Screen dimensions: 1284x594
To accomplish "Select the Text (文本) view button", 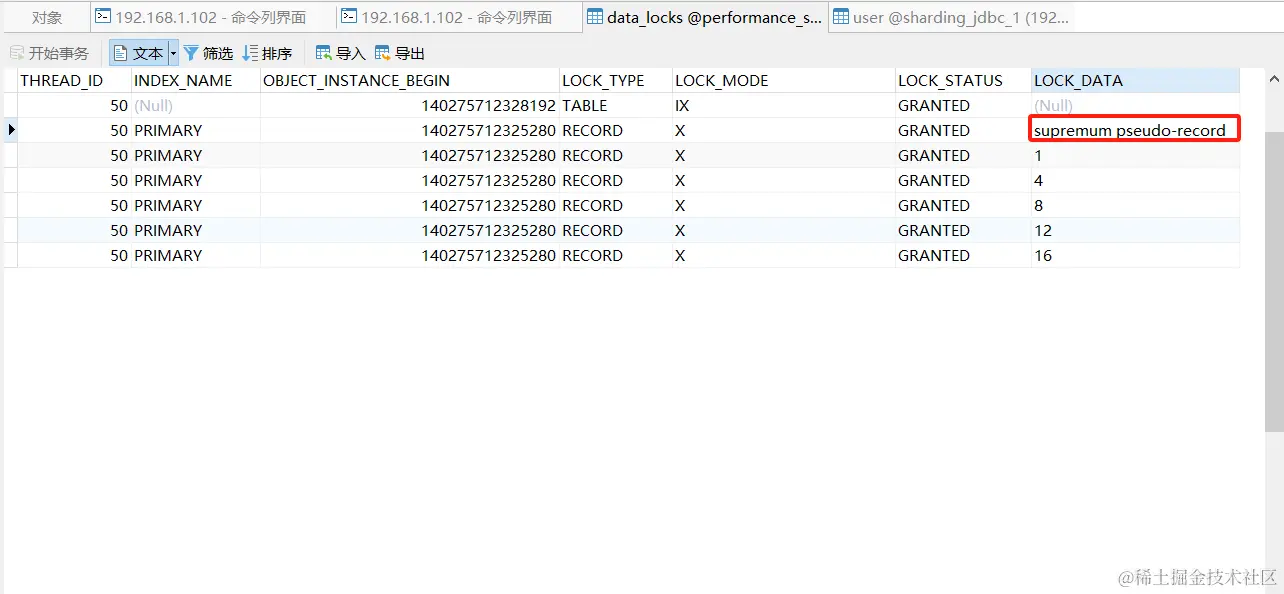I will click(139, 53).
